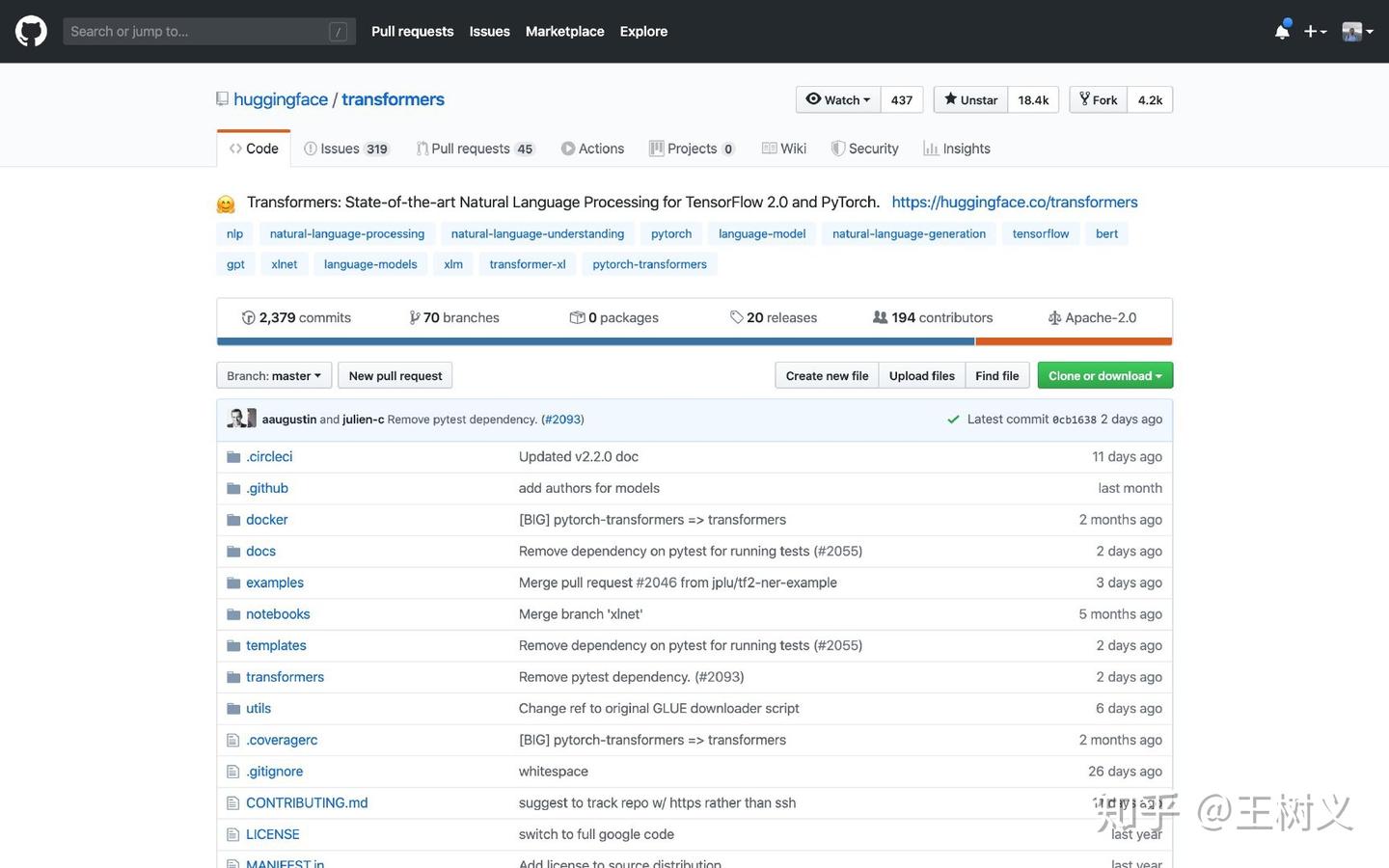Expand the Clone or download menu
The width and height of the screenshot is (1389, 868).
coord(1104,375)
